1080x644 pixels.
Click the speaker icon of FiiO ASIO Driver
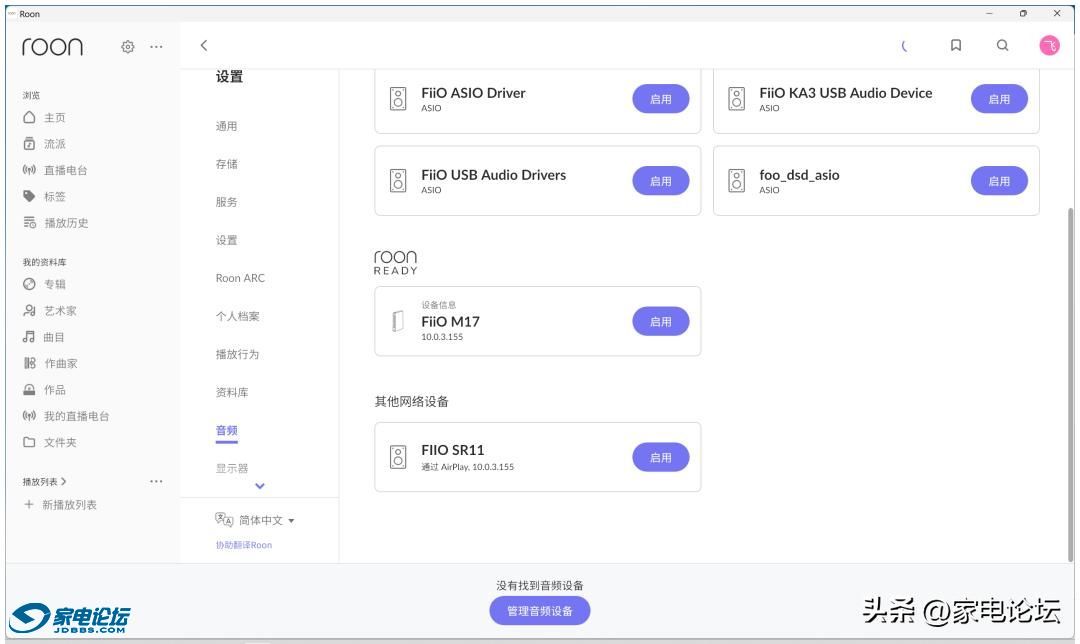click(398, 98)
